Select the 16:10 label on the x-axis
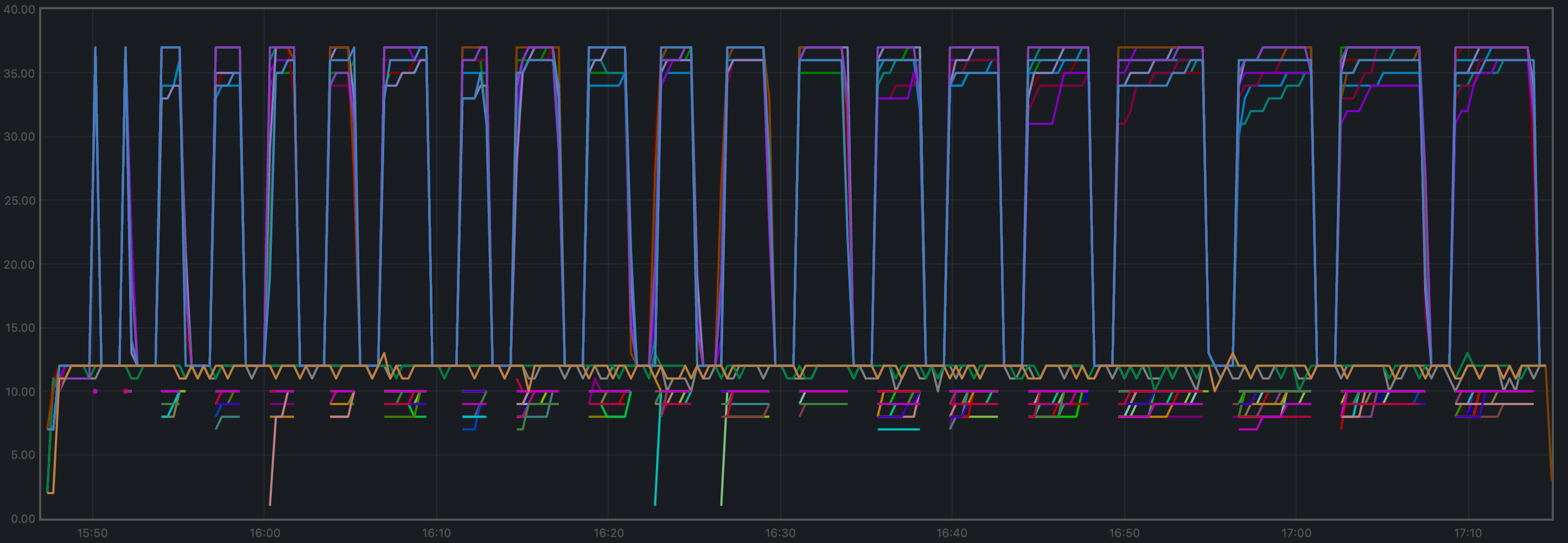The width and height of the screenshot is (1568, 543). point(436,533)
